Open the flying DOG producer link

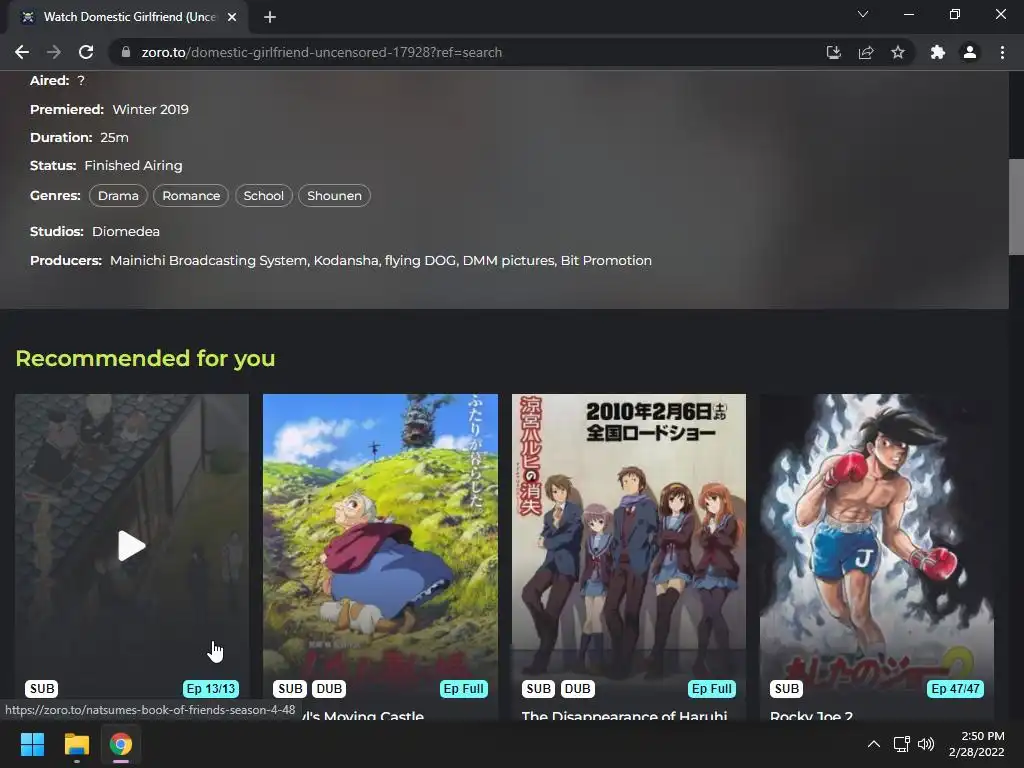coord(420,261)
